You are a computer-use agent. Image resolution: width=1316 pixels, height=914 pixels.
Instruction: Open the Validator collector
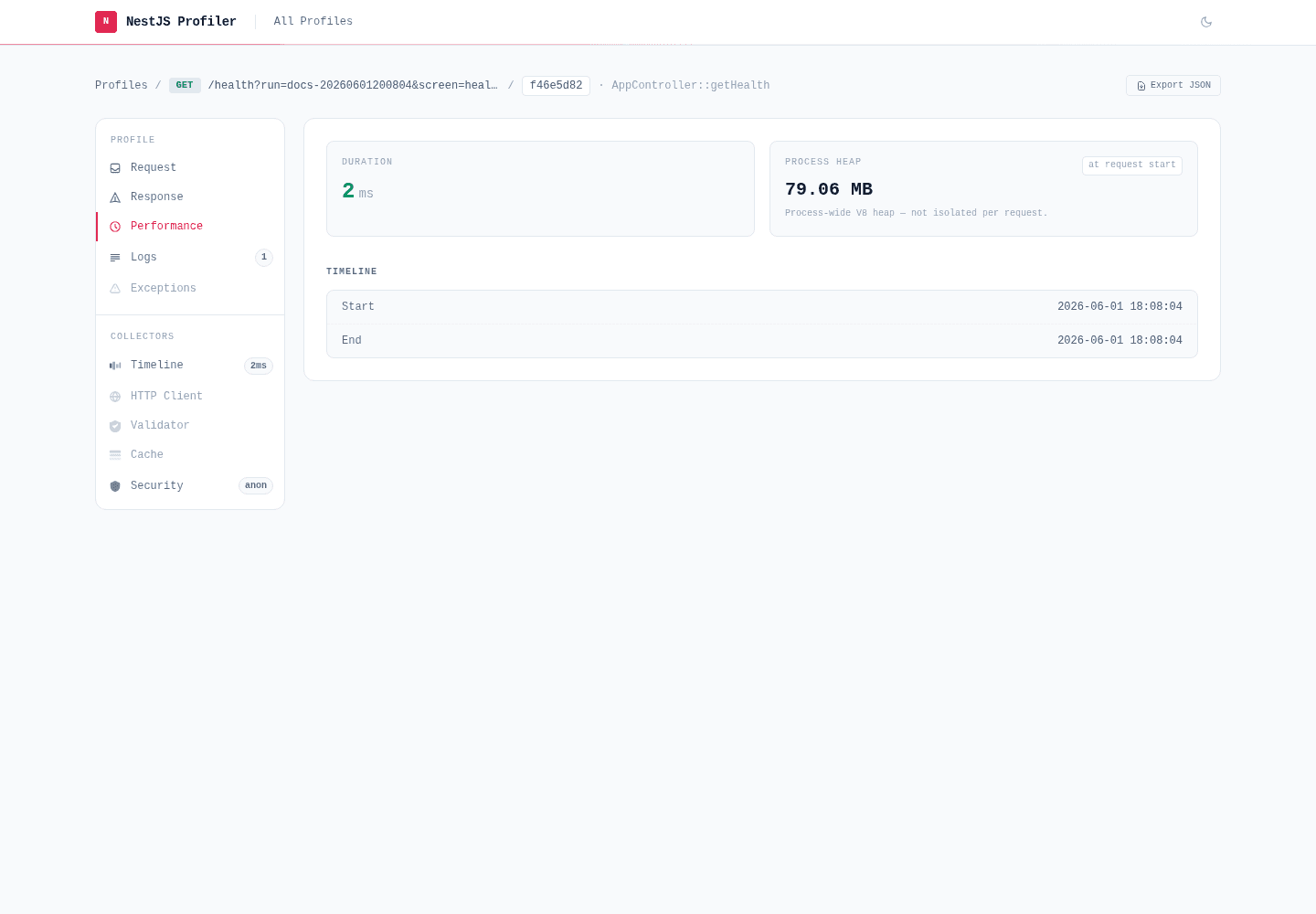pyautogui.click(x=190, y=425)
